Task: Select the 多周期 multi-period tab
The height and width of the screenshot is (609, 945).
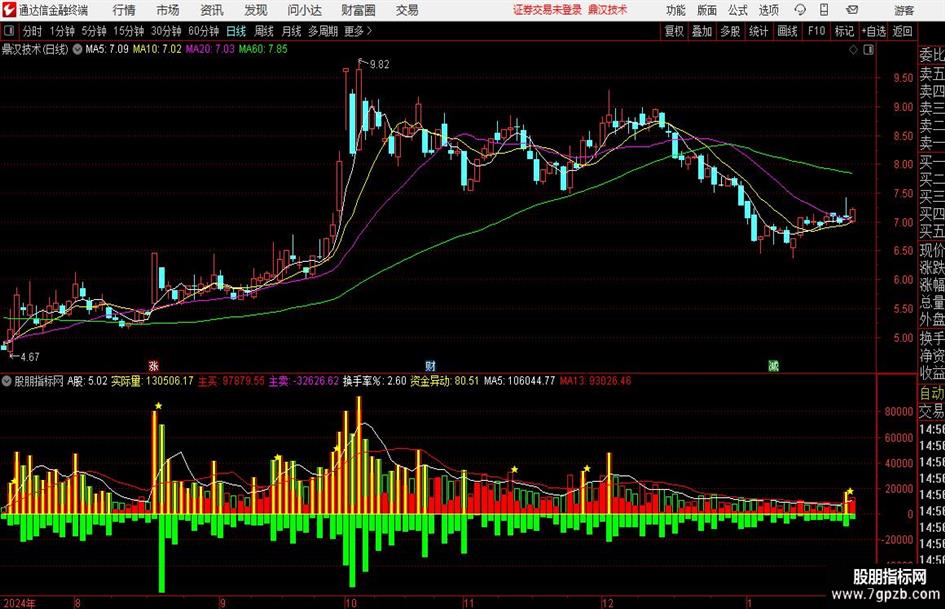Action: [x=323, y=31]
